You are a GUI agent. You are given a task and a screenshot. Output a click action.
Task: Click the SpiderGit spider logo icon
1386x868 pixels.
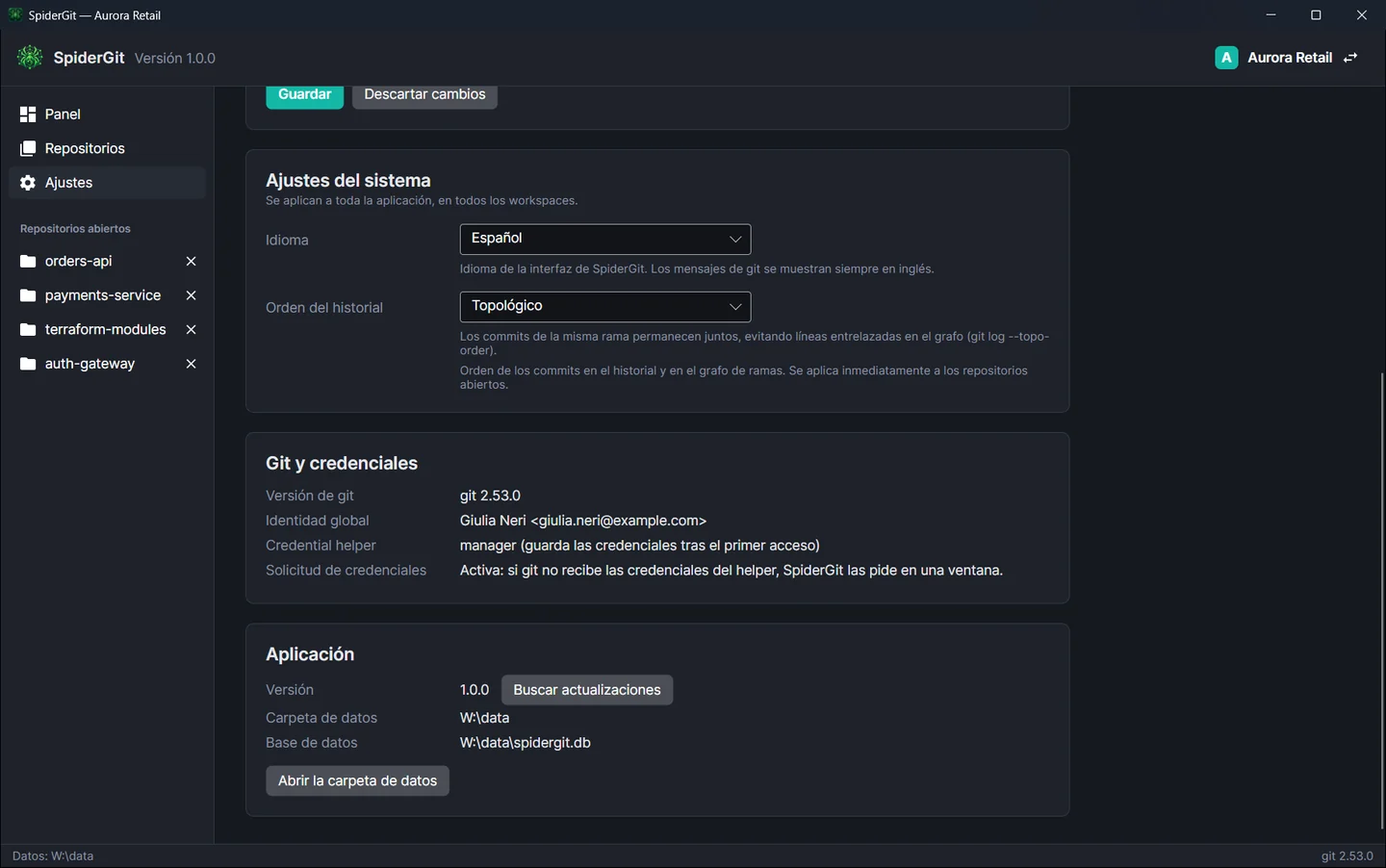coord(30,58)
